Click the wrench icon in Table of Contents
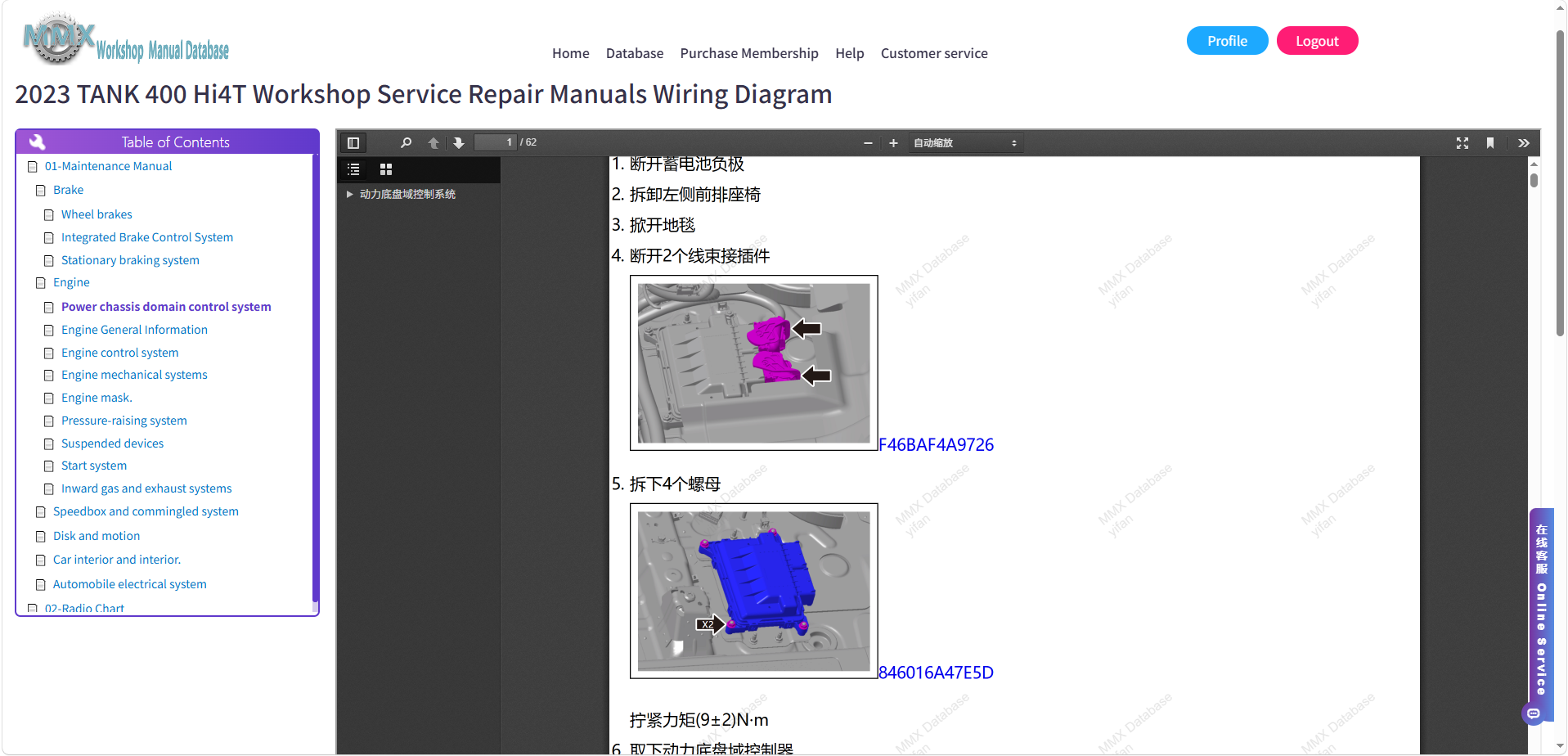The image size is (1568, 756). coord(38,142)
